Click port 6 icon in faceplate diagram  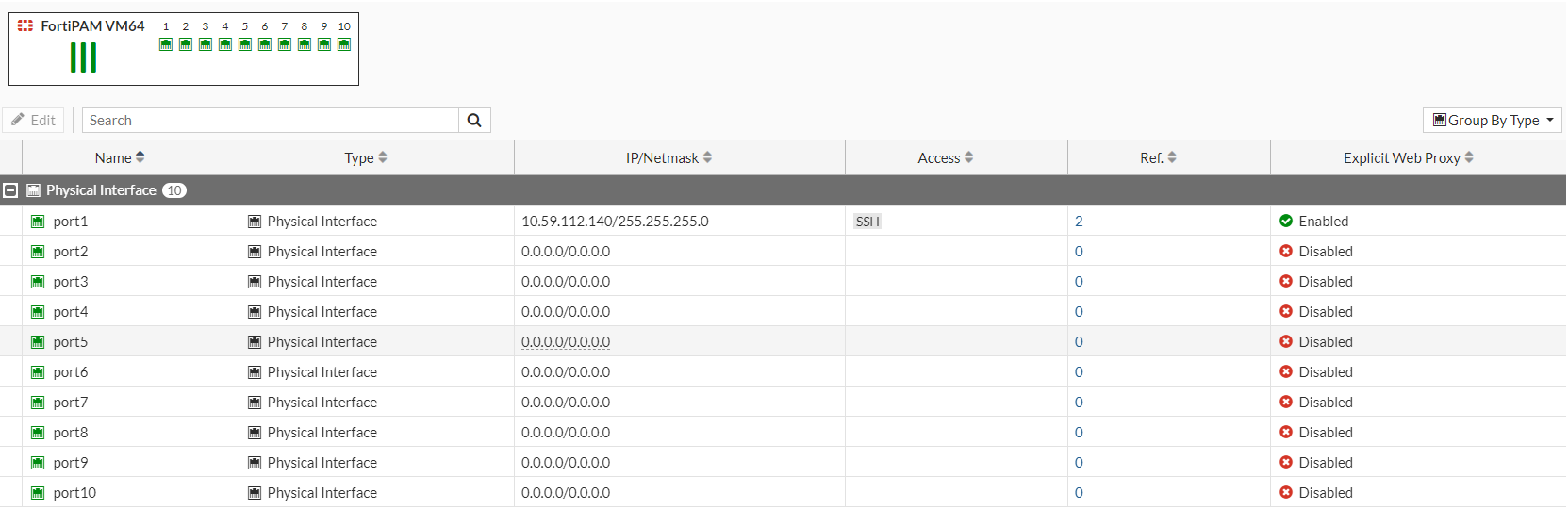tap(265, 44)
